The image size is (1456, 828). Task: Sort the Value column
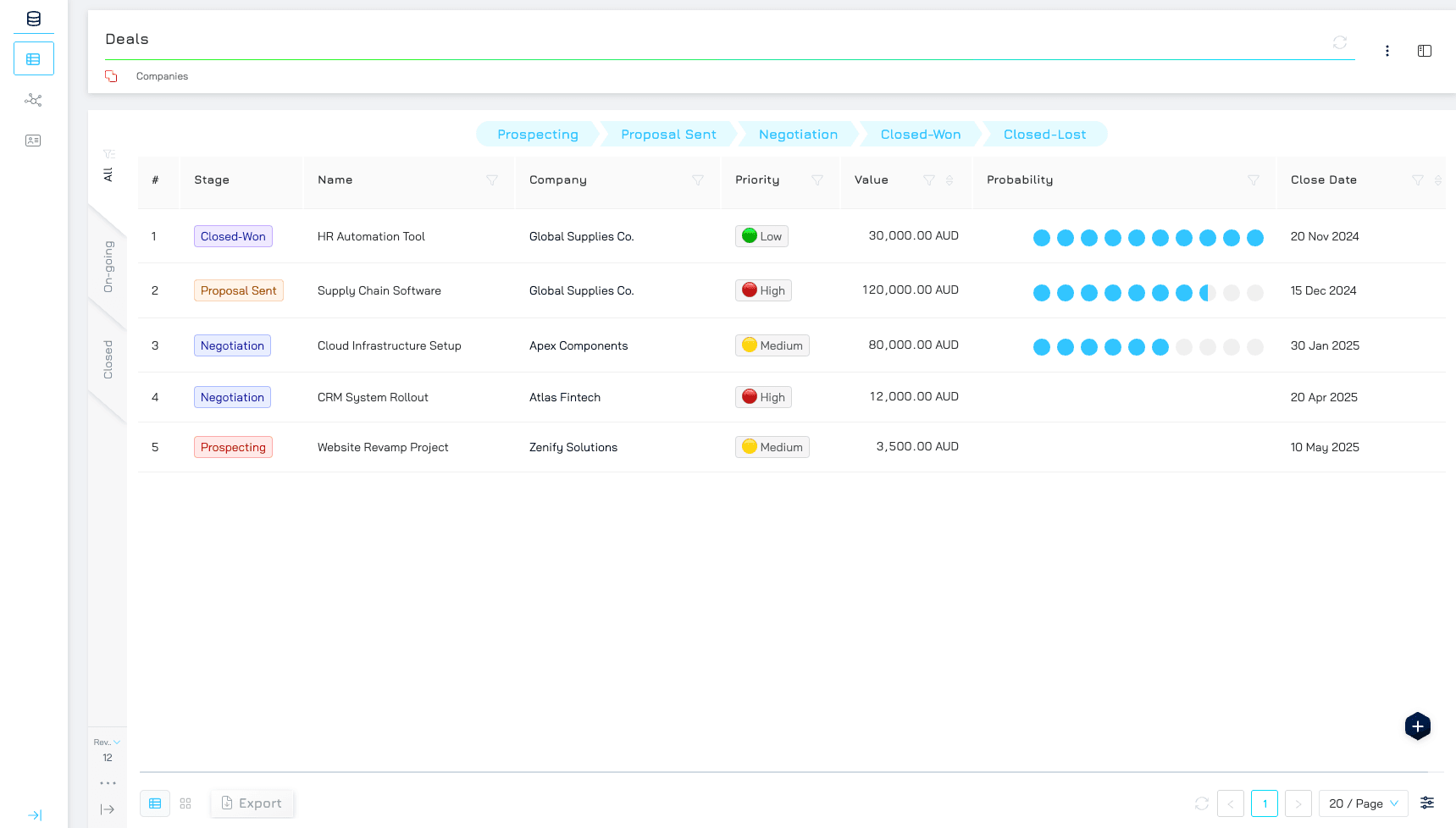pyautogui.click(x=949, y=180)
